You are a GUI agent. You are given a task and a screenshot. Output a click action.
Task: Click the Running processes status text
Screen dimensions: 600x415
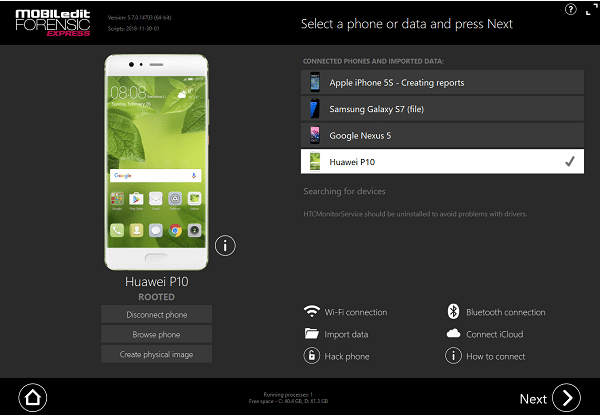[x=288, y=394]
